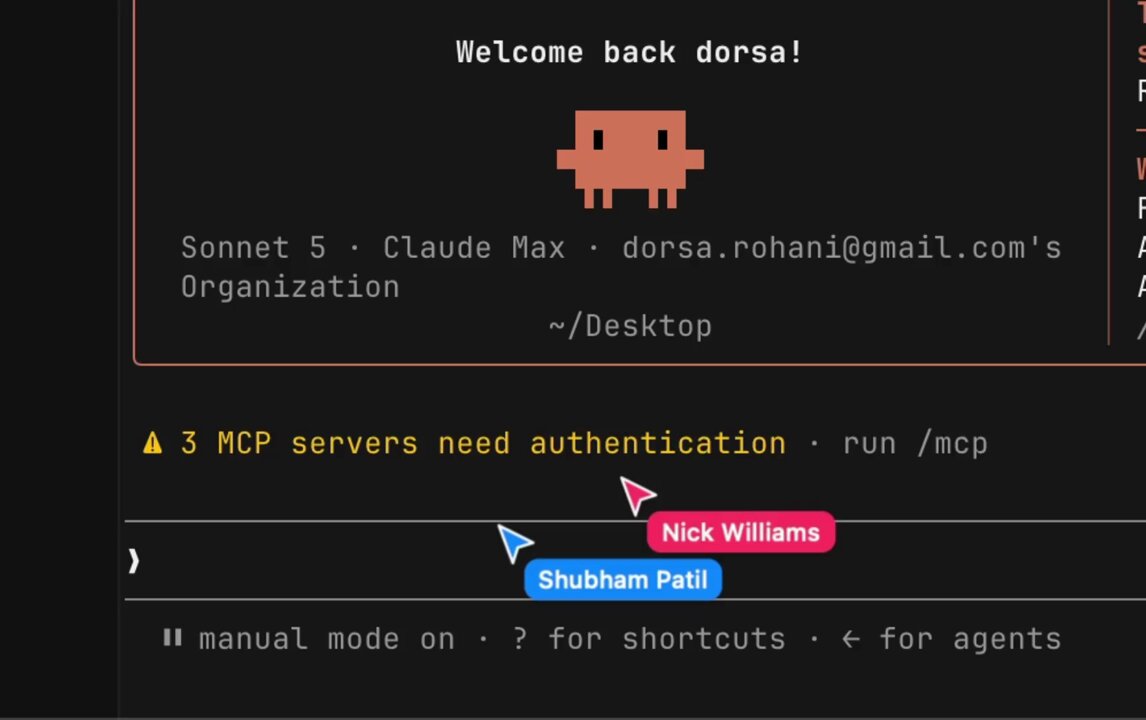Image resolution: width=1146 pixels, height=720 pixels.
Task: Click the pause icon before manual mode
Action: click(x=172, y=637)
